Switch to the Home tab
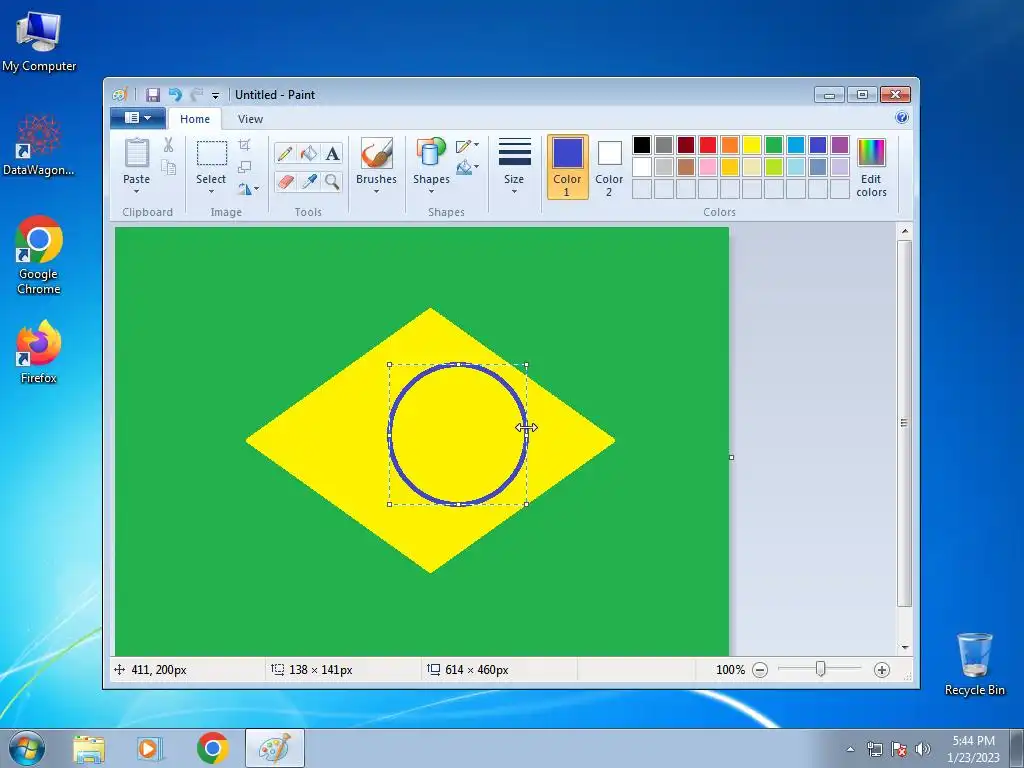Viewport: 1024px width, 768px height. coord(195,119)
